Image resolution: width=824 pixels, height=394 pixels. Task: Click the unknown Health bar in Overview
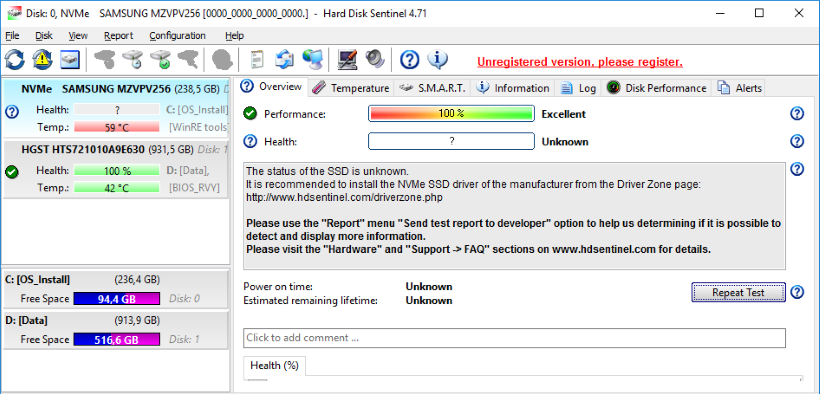(x=451, y=141)
